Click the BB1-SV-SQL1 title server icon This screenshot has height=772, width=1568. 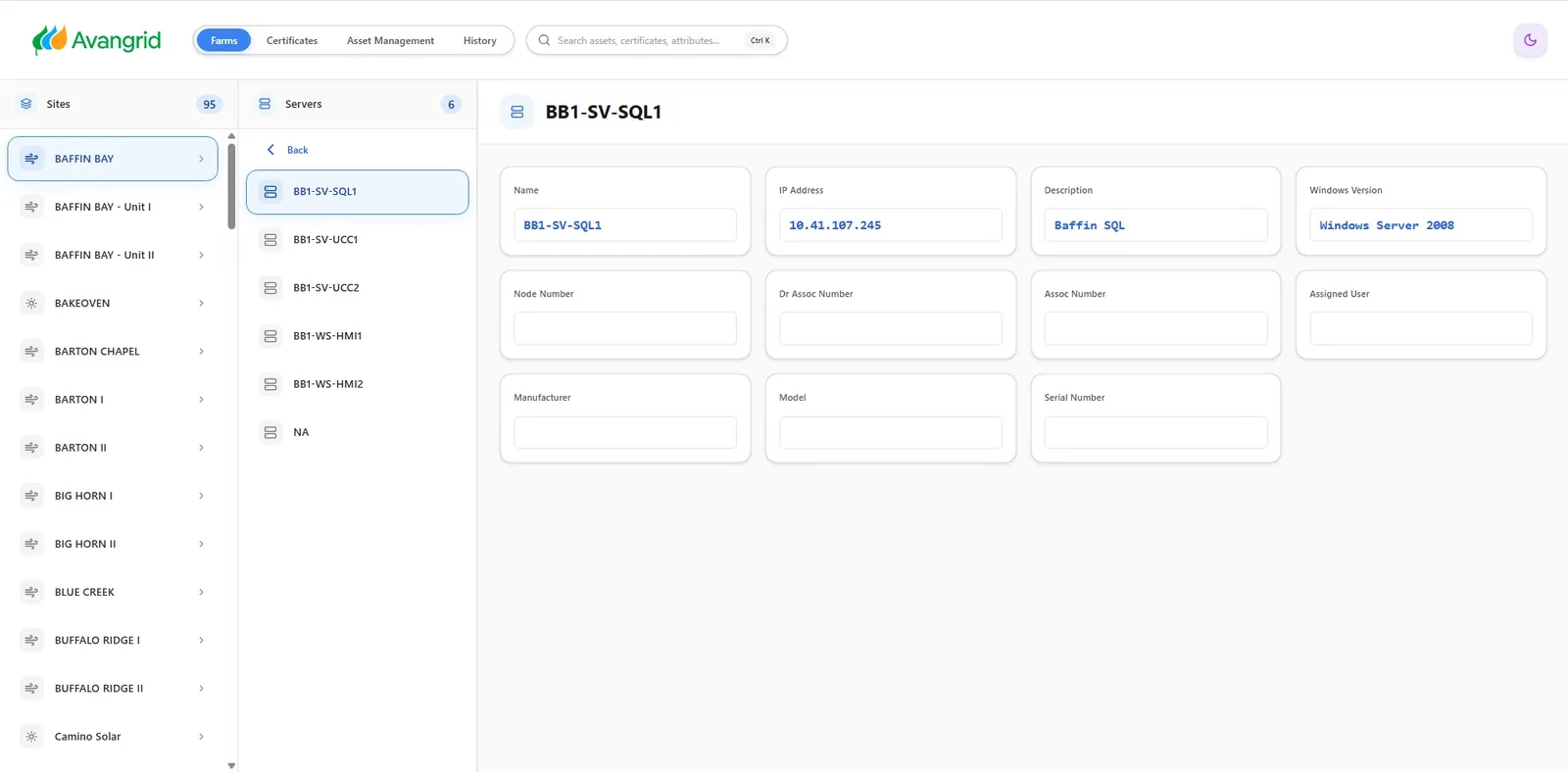tap(517, 113)
